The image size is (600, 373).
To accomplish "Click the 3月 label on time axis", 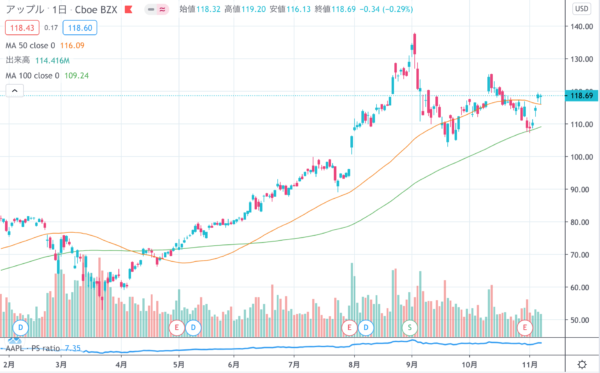I will (x=61, y=364).
